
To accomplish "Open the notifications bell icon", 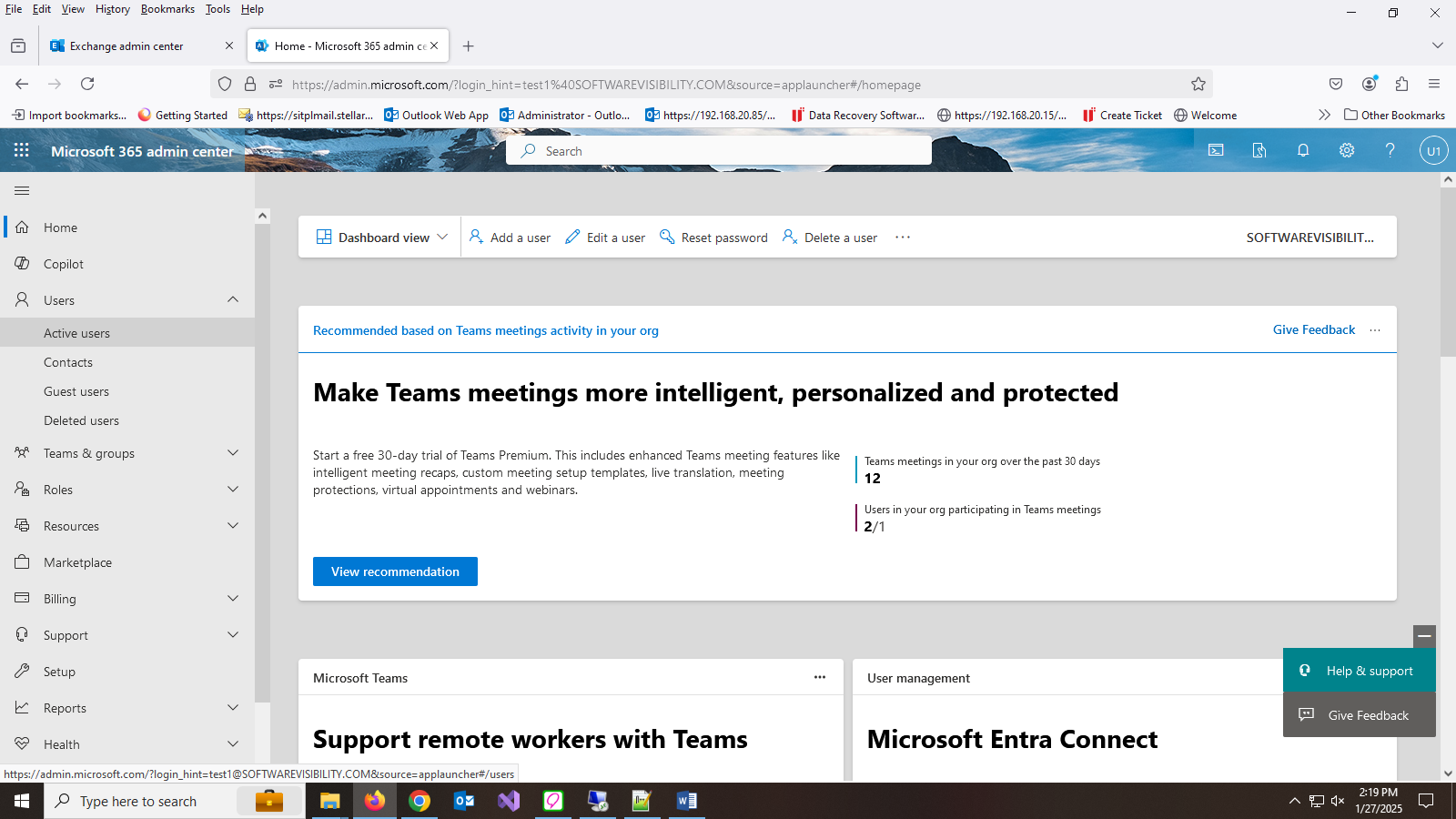I will click(x=1303, y=150).
